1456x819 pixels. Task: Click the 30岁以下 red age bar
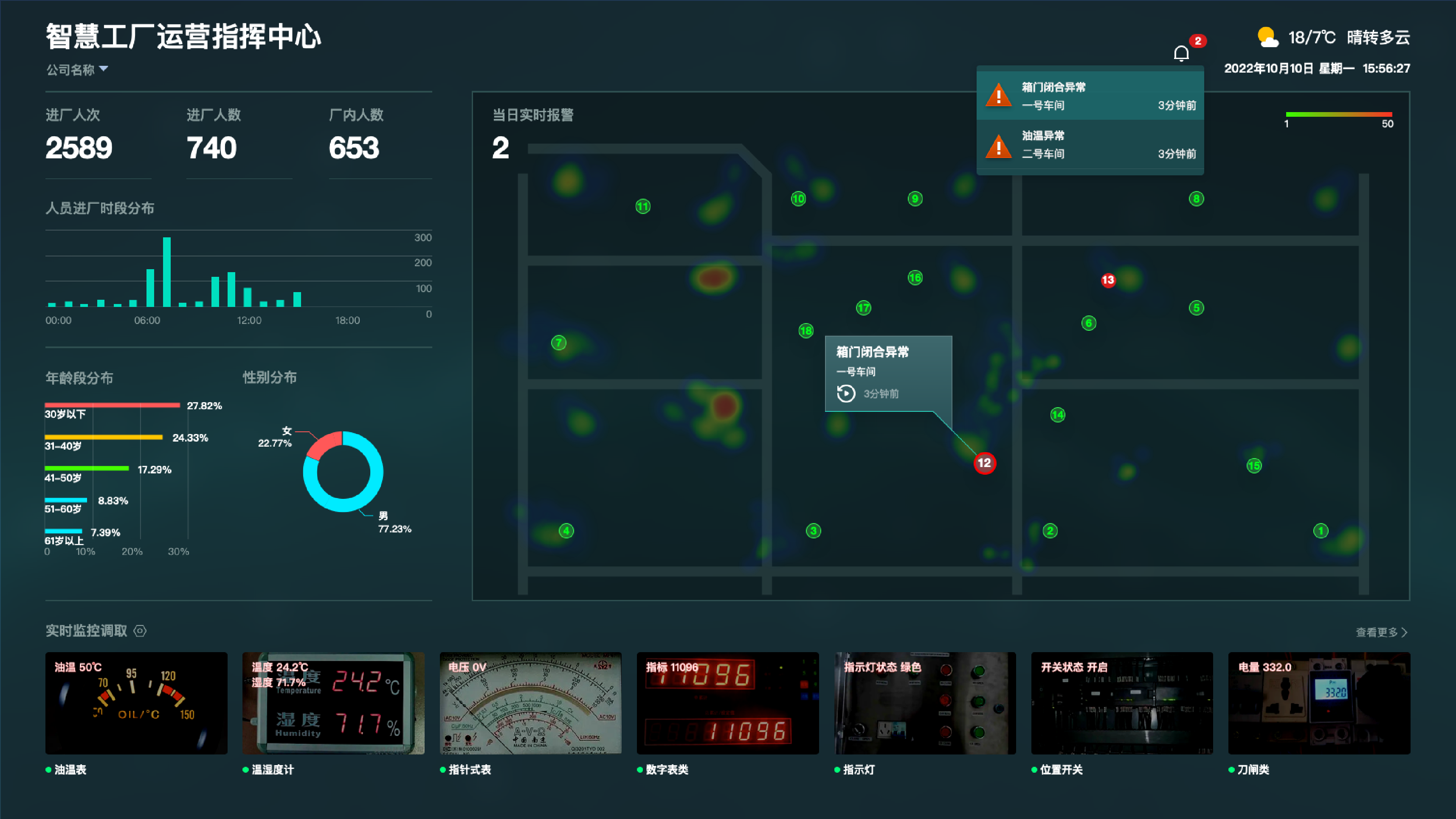pyautogui.click(x=112, y=405)
